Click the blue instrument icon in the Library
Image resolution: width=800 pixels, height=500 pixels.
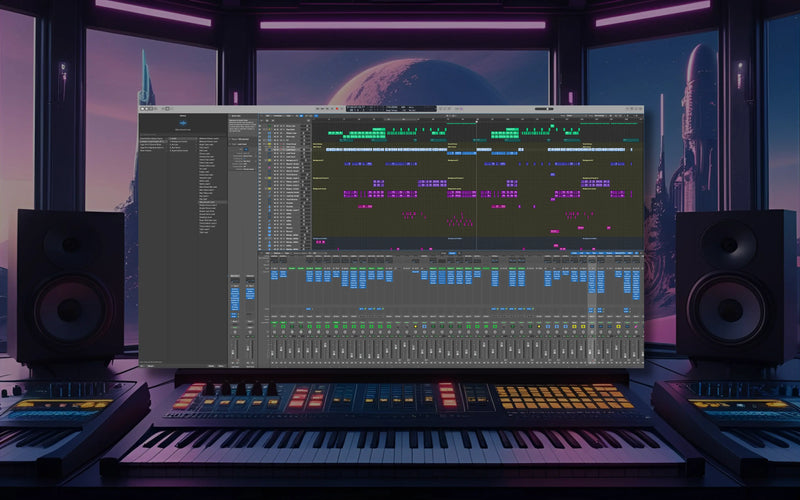pos(183,124)
